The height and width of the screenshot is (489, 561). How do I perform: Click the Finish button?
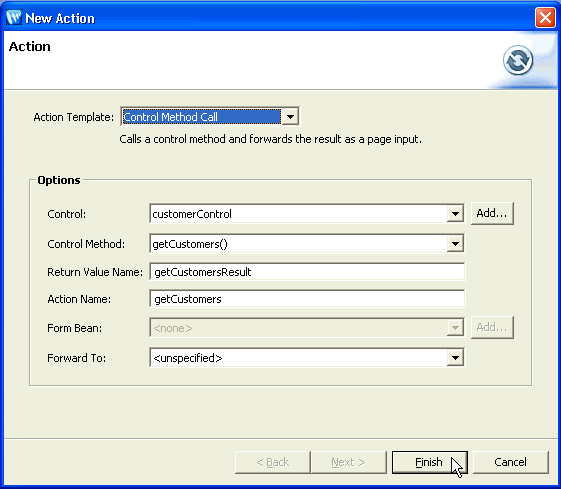coord(429,462)
